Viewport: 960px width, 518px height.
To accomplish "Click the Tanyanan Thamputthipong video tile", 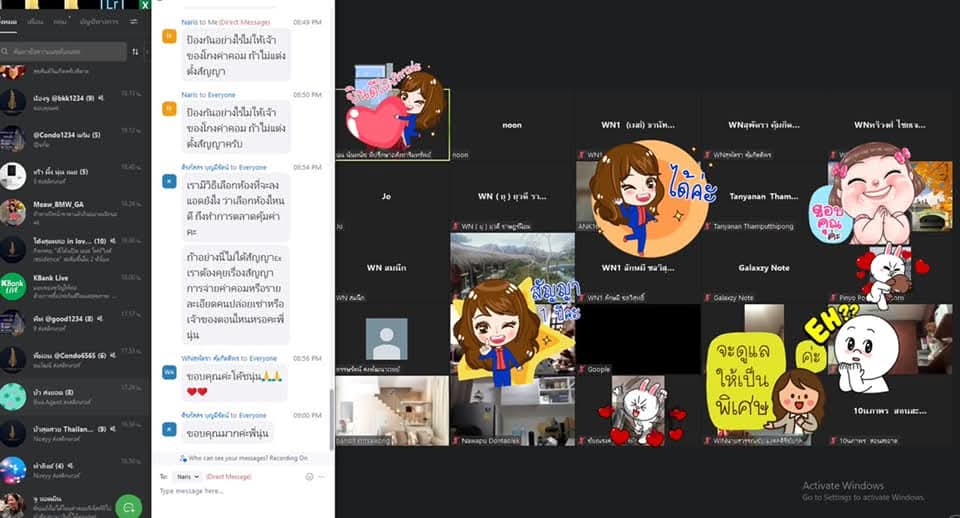I will click(764, 197).
